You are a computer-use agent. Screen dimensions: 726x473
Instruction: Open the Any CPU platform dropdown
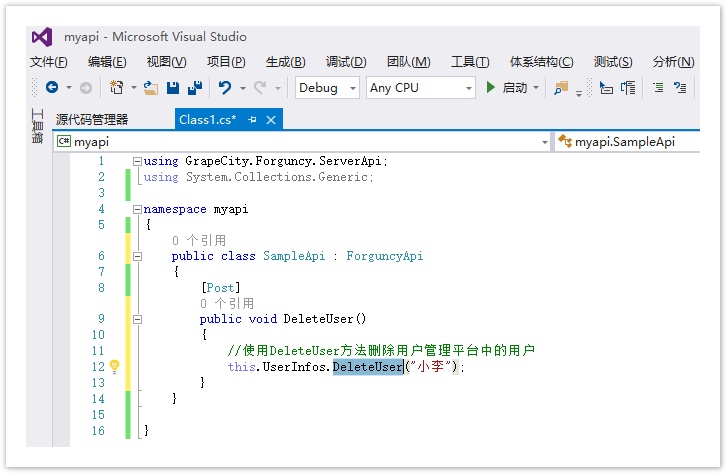pyautogui.click(x=420, y=88)
